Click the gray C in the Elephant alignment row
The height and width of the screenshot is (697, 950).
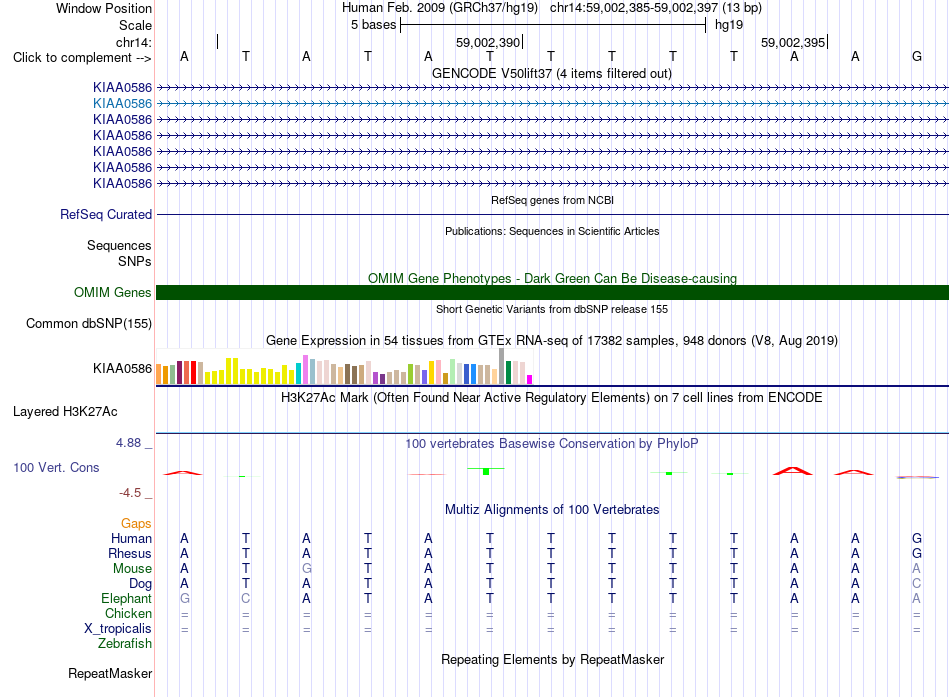(x=245, y=598)
